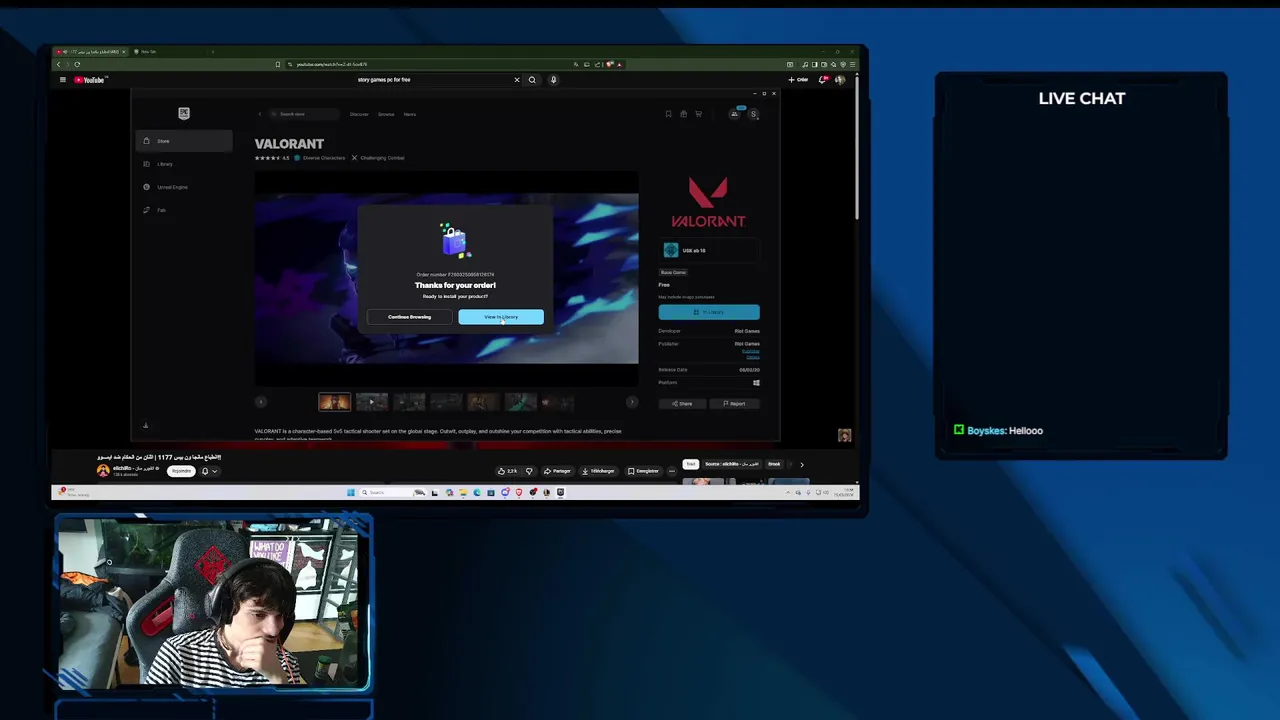Click the Share button on store page

click(682, 404)
